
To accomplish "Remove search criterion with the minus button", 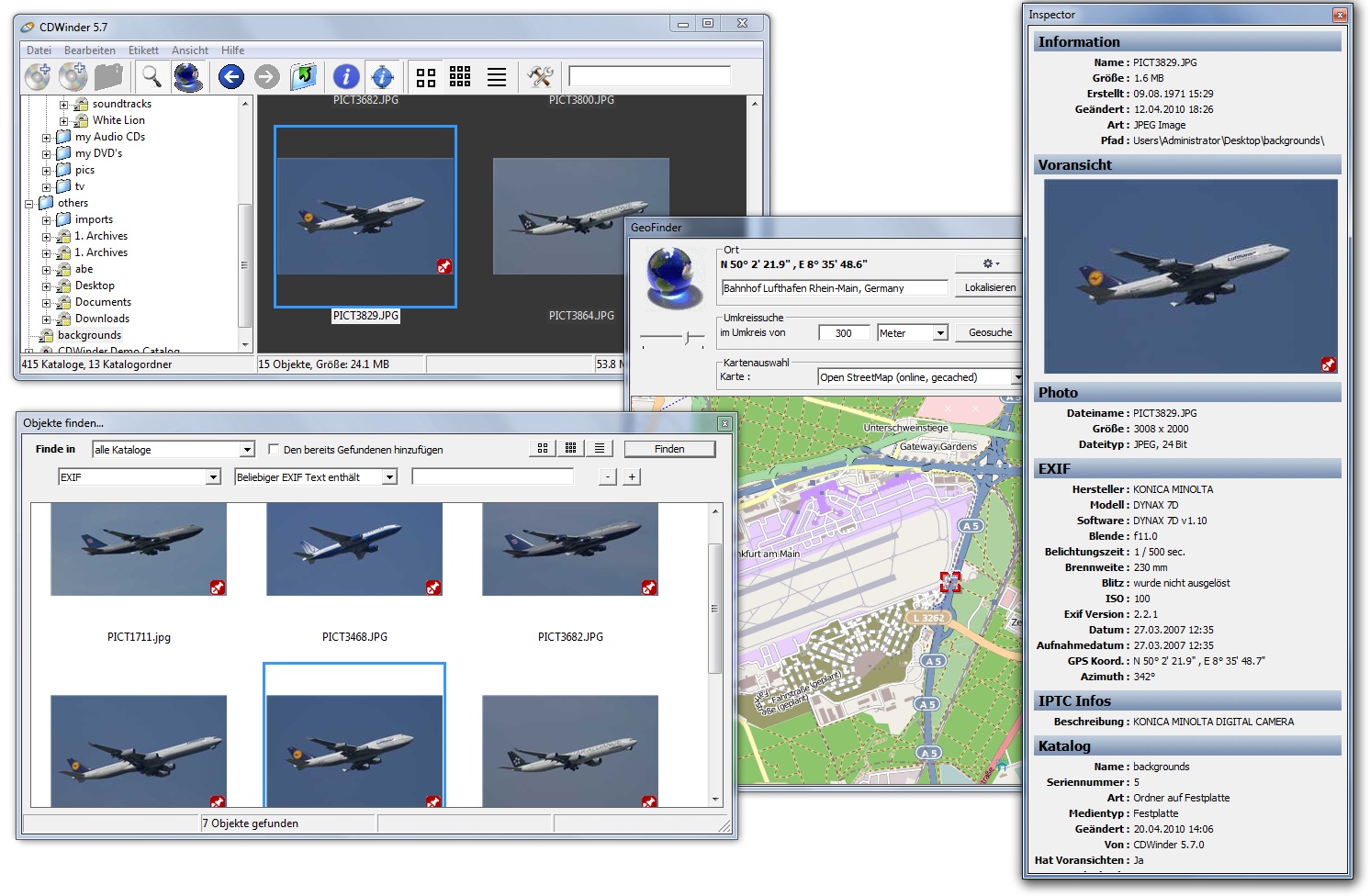I will point(607,476).
